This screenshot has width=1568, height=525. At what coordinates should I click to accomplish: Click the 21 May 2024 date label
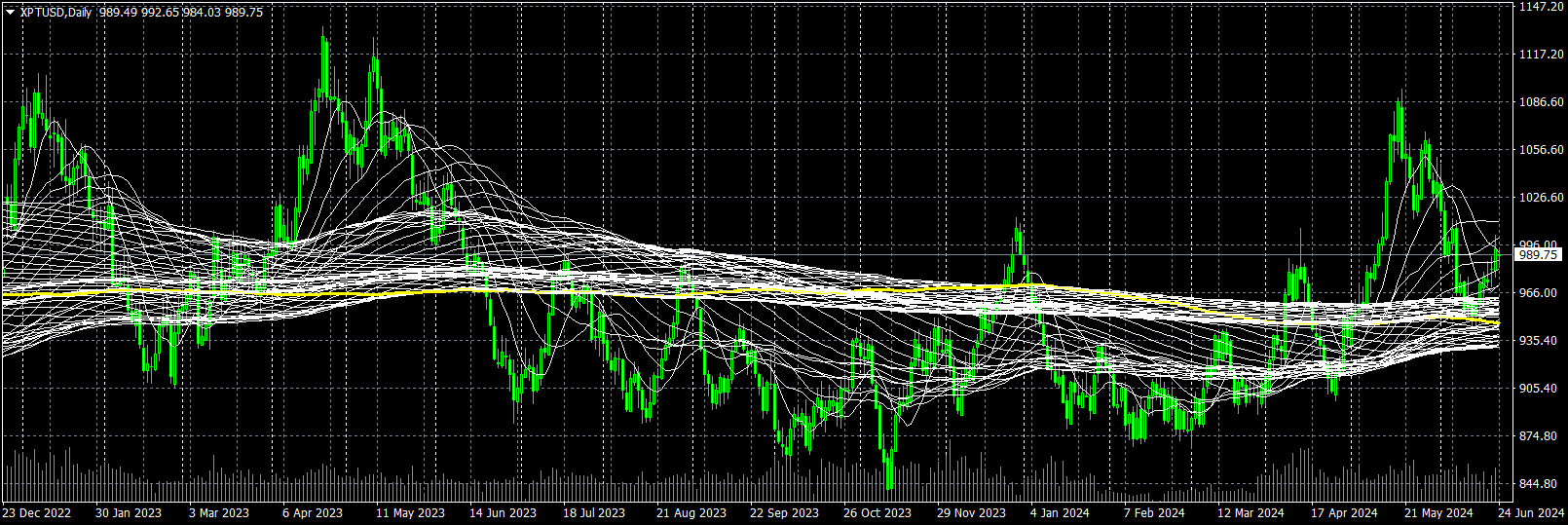coord(1438,513)
